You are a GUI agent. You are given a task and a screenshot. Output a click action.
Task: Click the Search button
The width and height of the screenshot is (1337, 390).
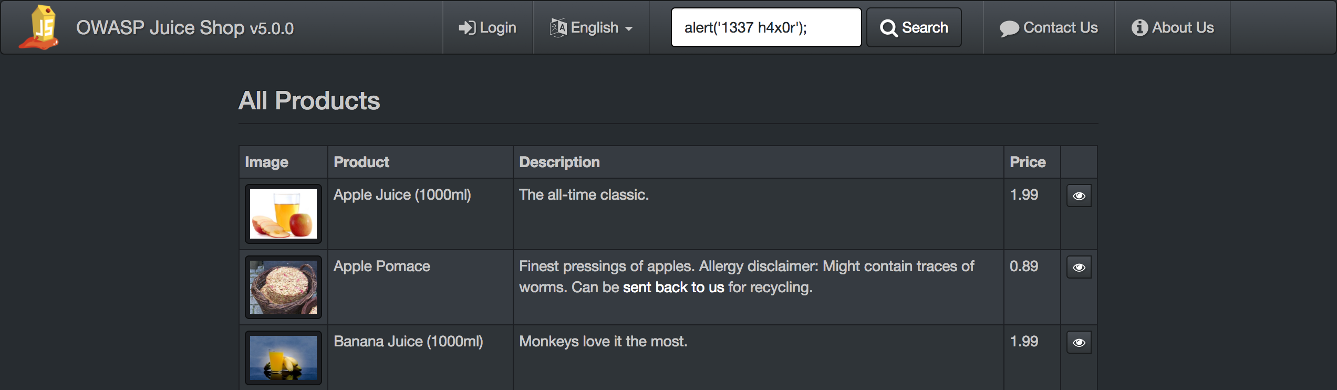(x=914, y=28)
